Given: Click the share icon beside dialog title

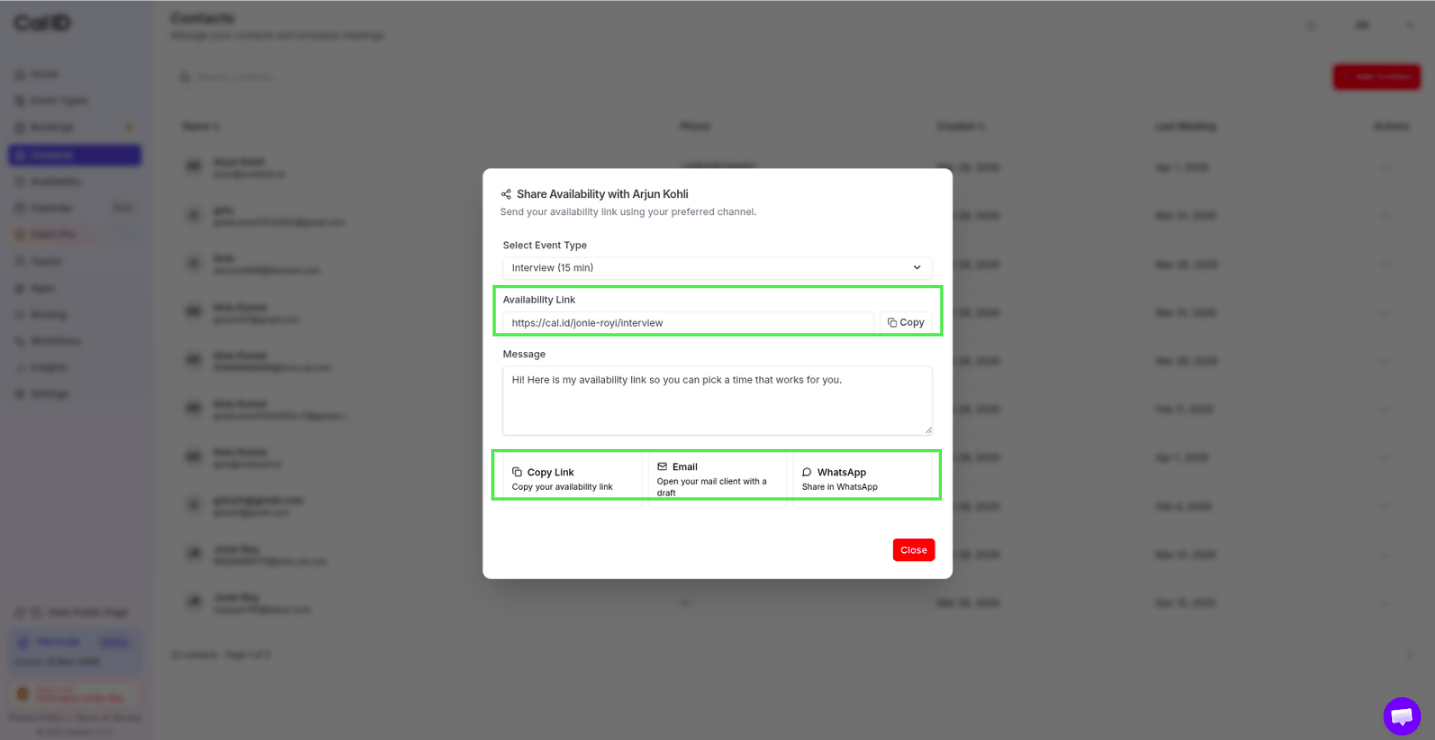Looking at the screenshot, I should click(x=506, y=194).
